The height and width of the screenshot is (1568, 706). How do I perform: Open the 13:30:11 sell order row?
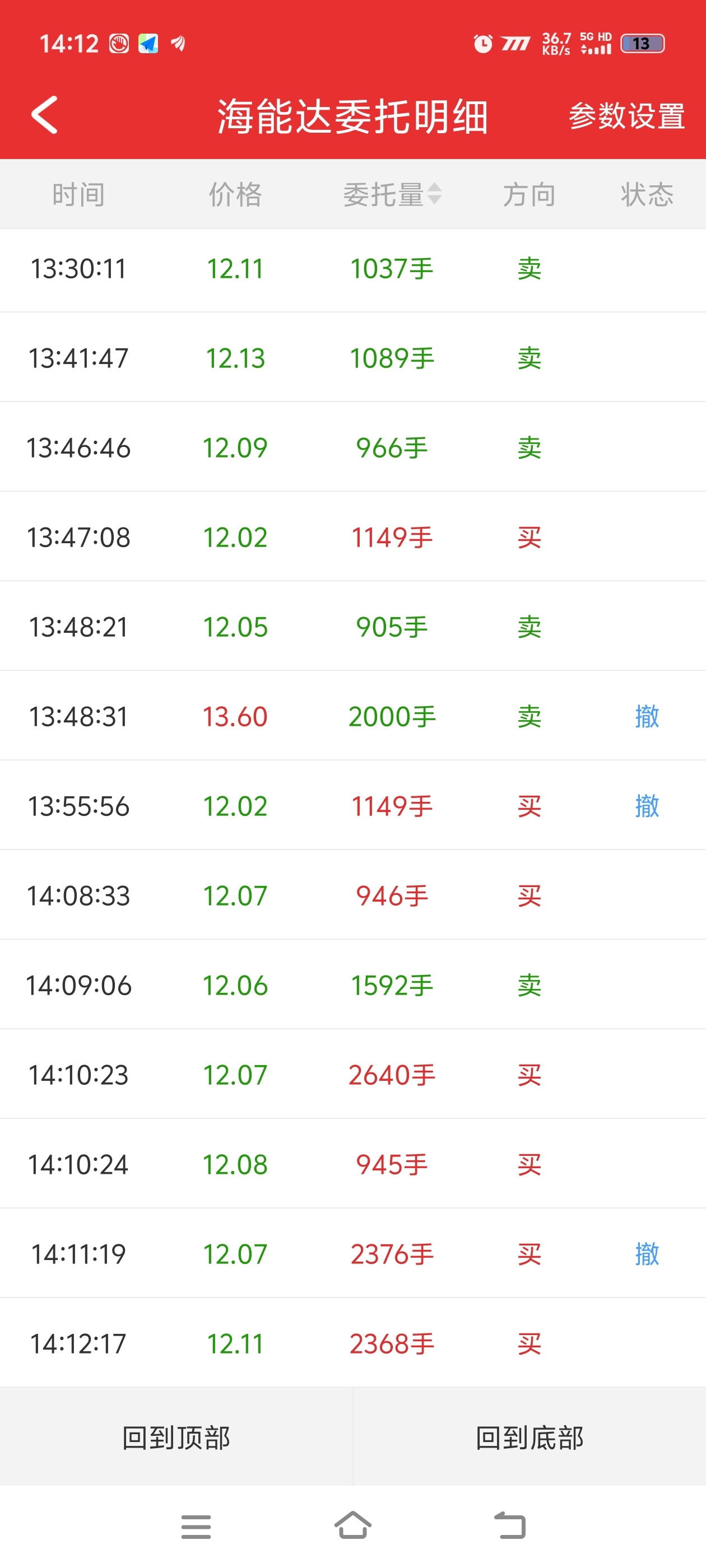(x=352, y=268)
